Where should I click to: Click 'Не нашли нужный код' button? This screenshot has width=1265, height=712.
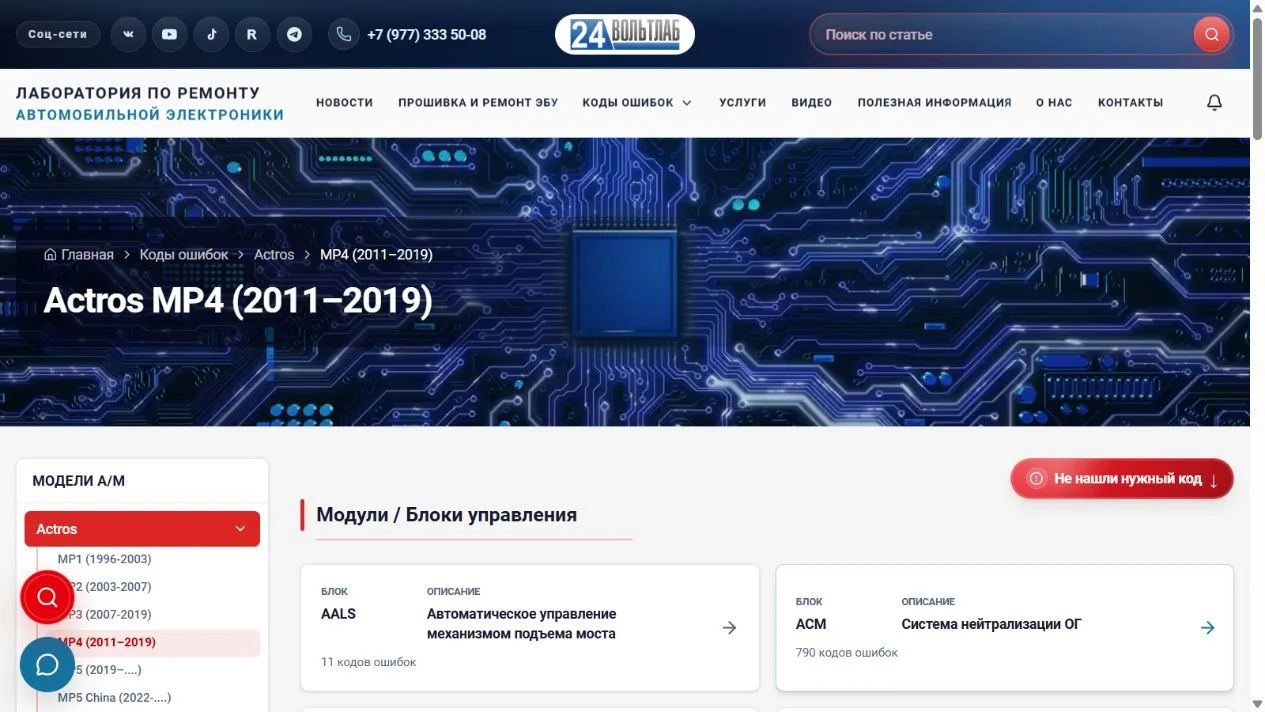[x=1122, y=479]
